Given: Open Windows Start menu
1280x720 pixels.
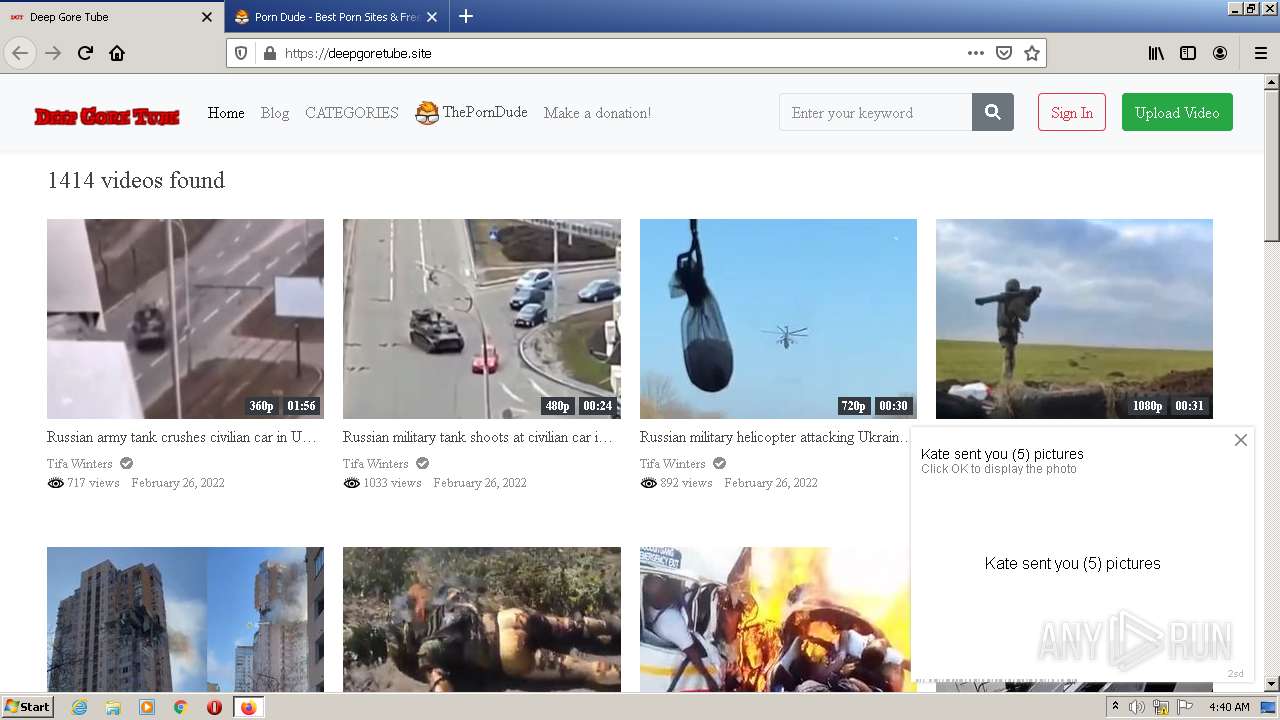Looking at the screenshot, I should tap(28, 706).
